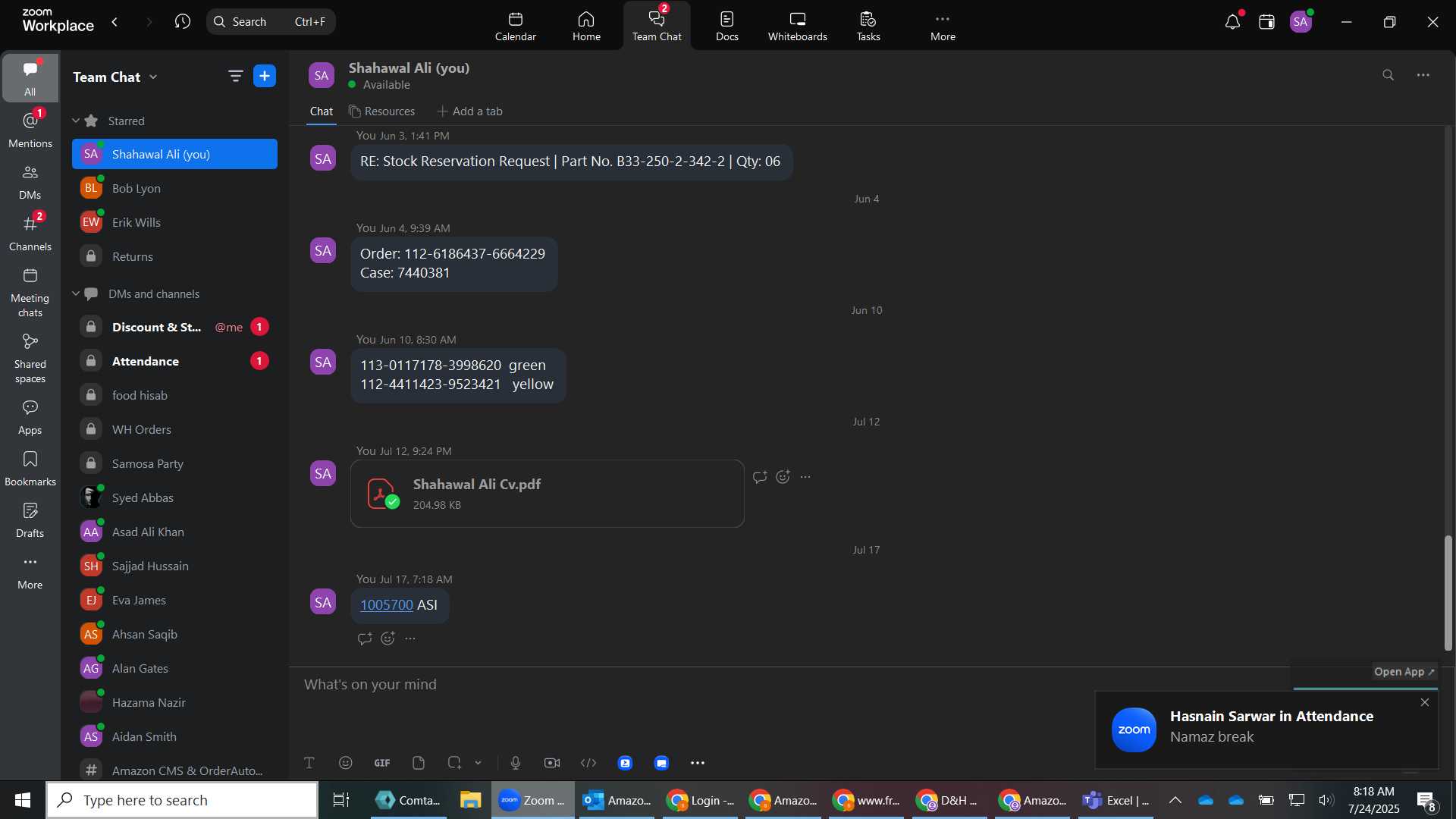The height and width of the screenshot is (819, 1456).
Task: Open Shared spaces
Action: (30, 358)
